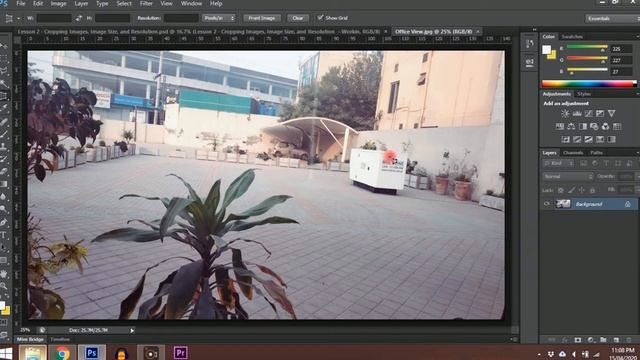This screenshot has height=360, width=640.
Task: Select the Clone Stamp tool
Action: [4, 147]
